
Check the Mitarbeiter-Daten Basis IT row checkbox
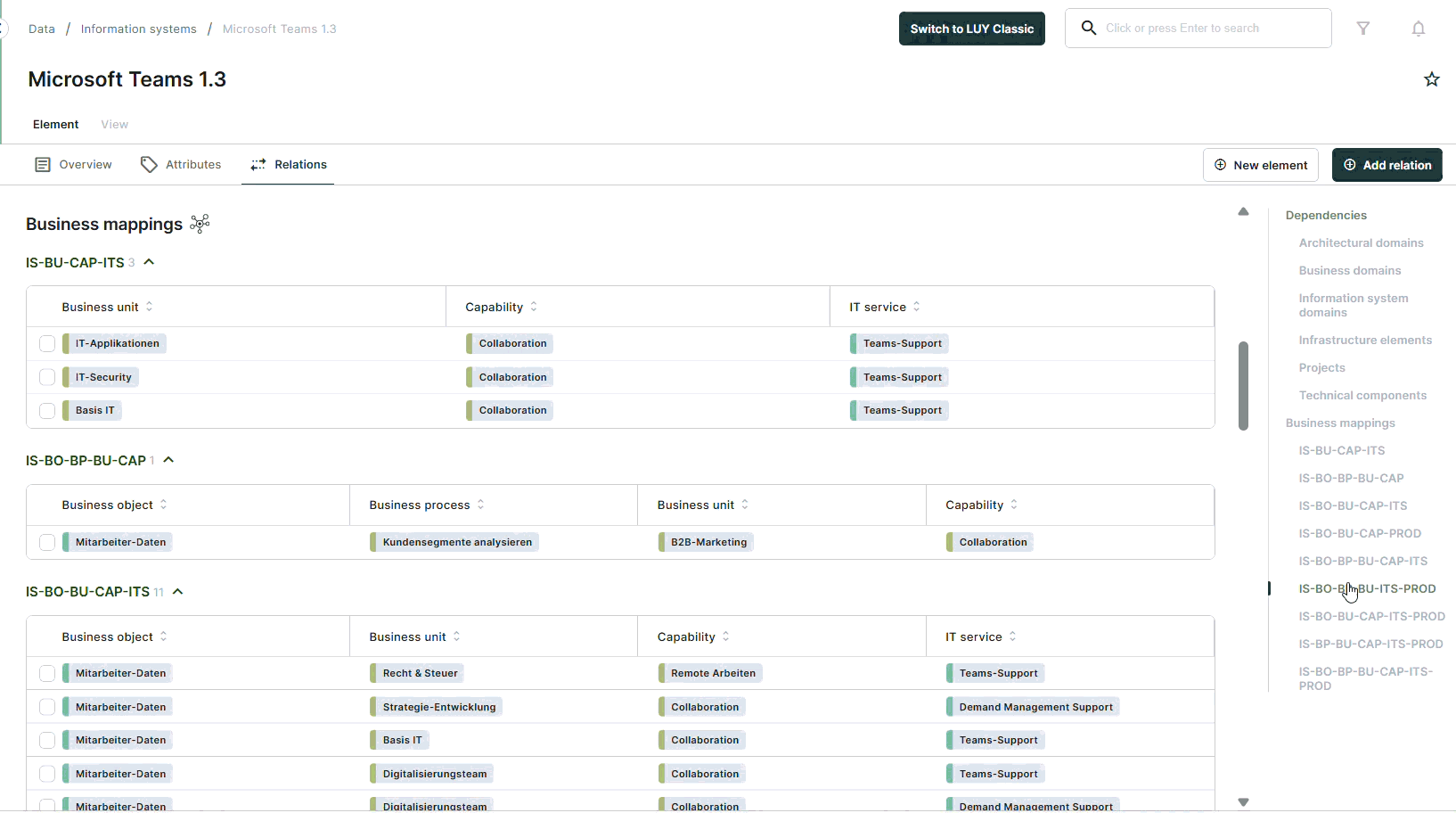pos(47,740)
